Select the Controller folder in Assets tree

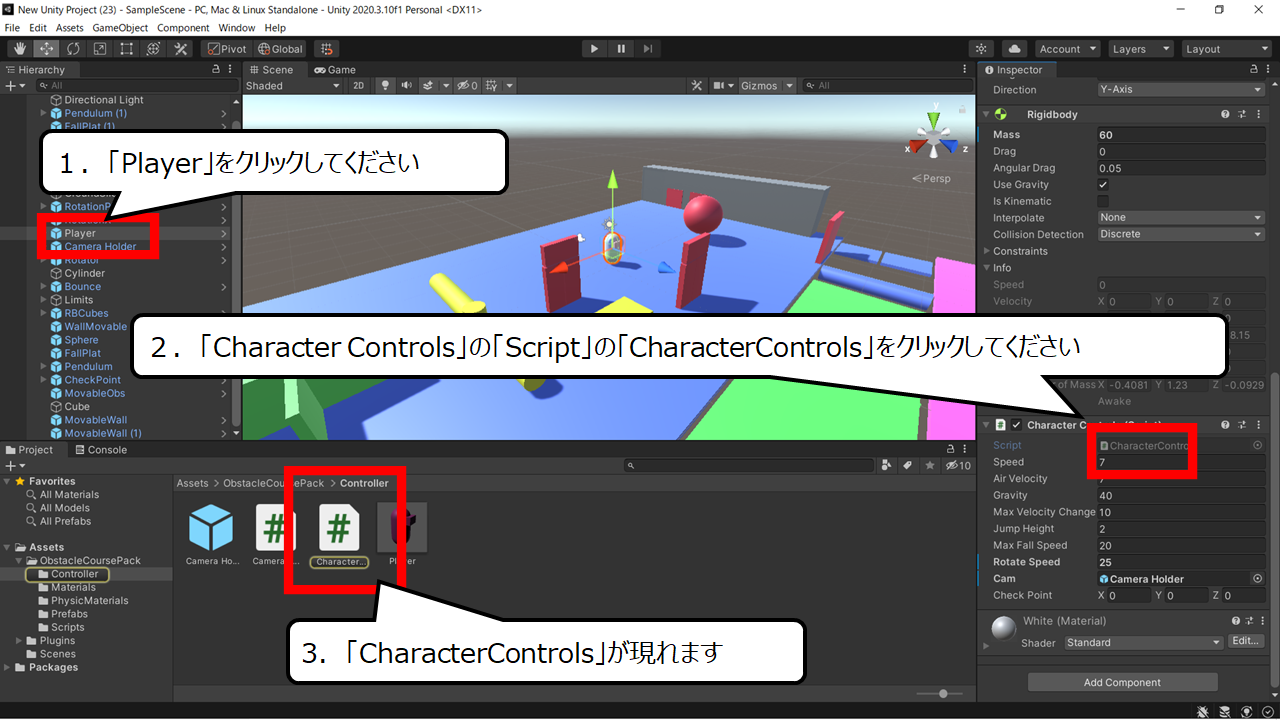point(68,574)
